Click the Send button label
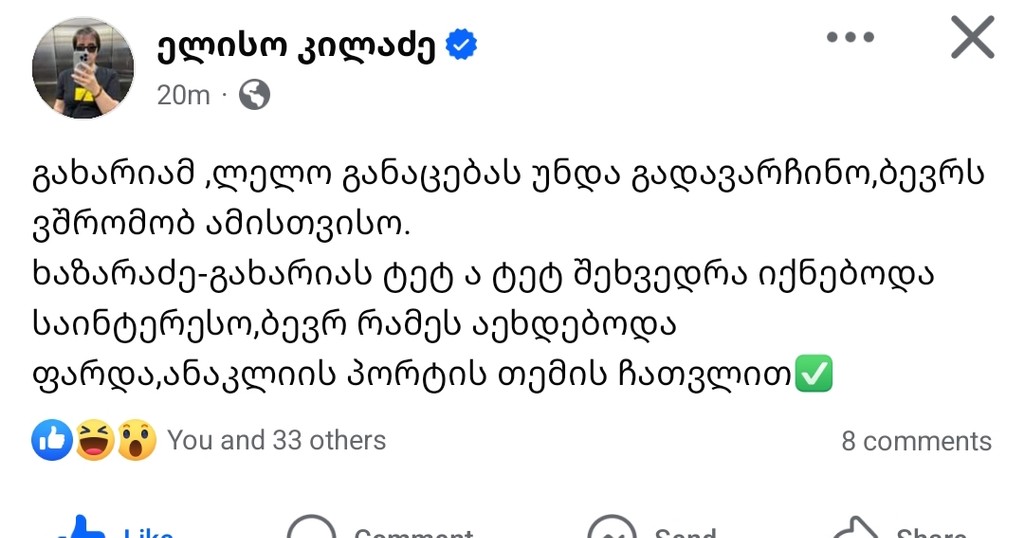This screenshot has width=1024, height=538. click(x=685, y=532)
